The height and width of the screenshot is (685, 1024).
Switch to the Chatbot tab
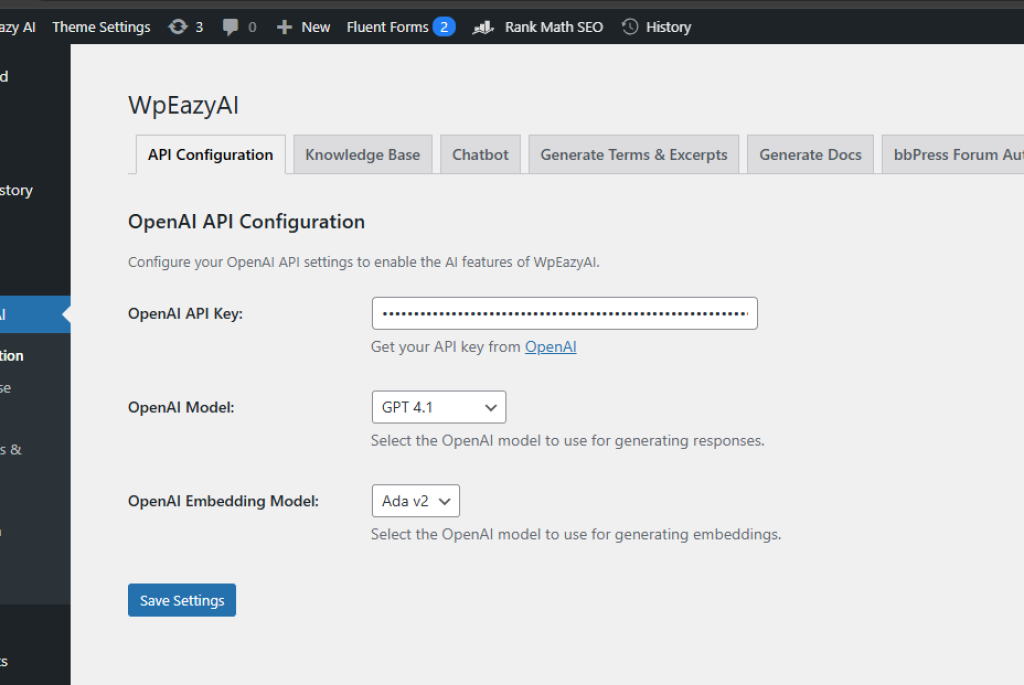coord(480,155)
